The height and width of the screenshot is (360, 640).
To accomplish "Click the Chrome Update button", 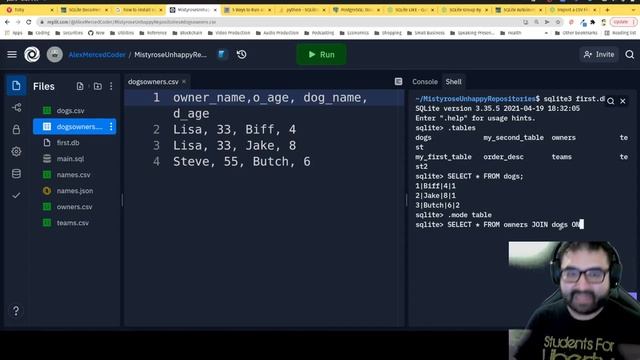I will coord(621,22).
